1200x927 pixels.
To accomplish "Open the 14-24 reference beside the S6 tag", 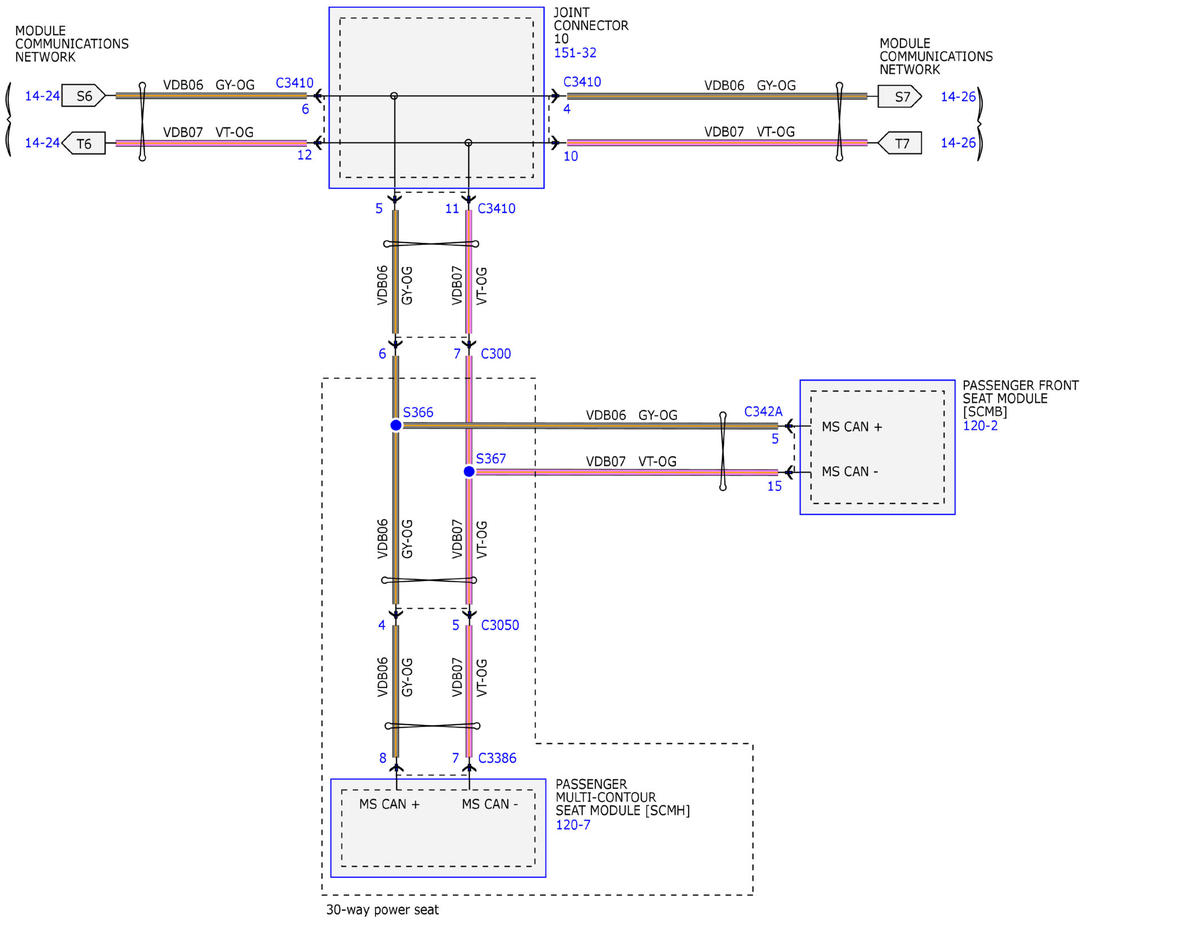I will 42,96.
